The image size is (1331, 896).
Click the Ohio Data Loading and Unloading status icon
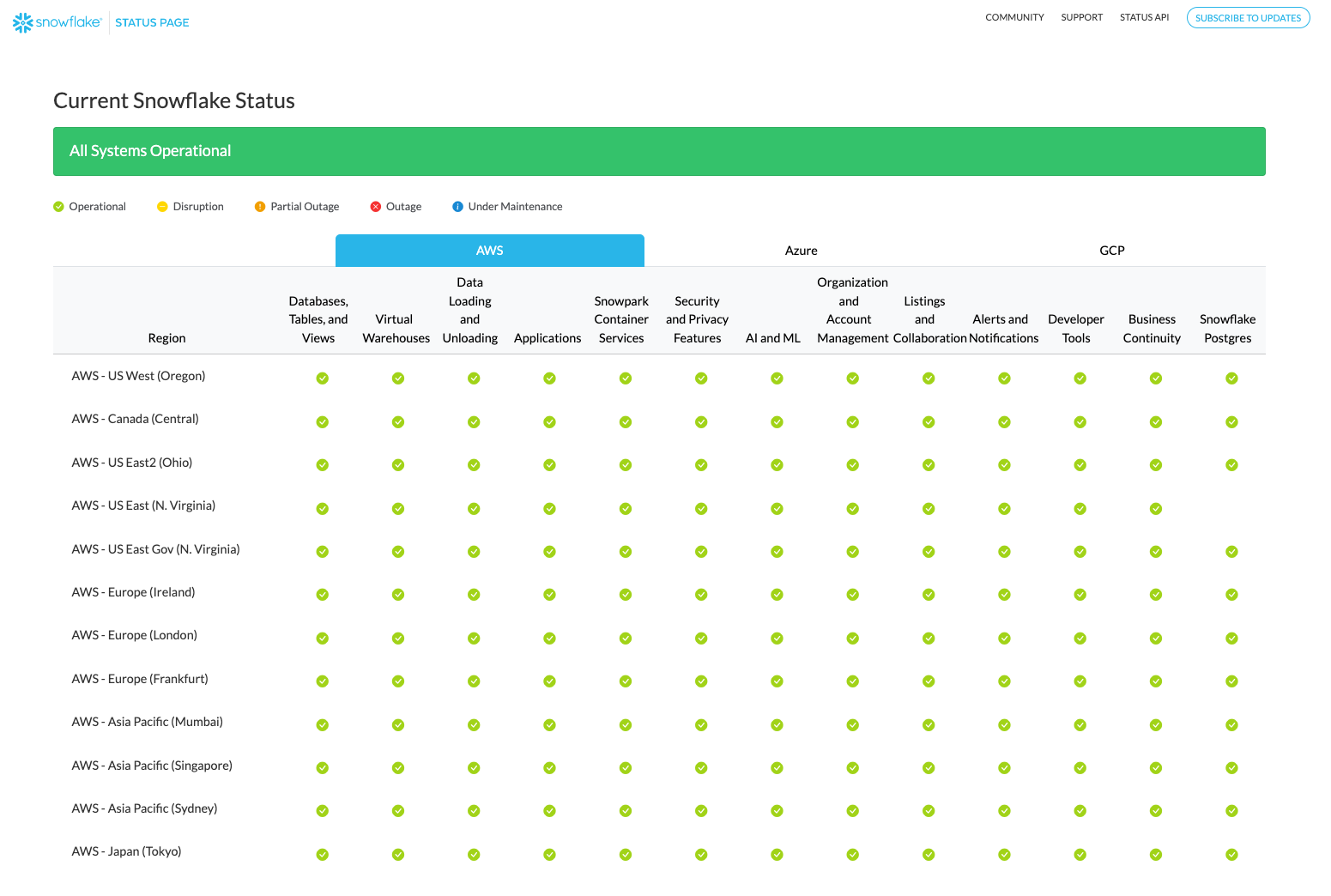[x=474, y=465]
